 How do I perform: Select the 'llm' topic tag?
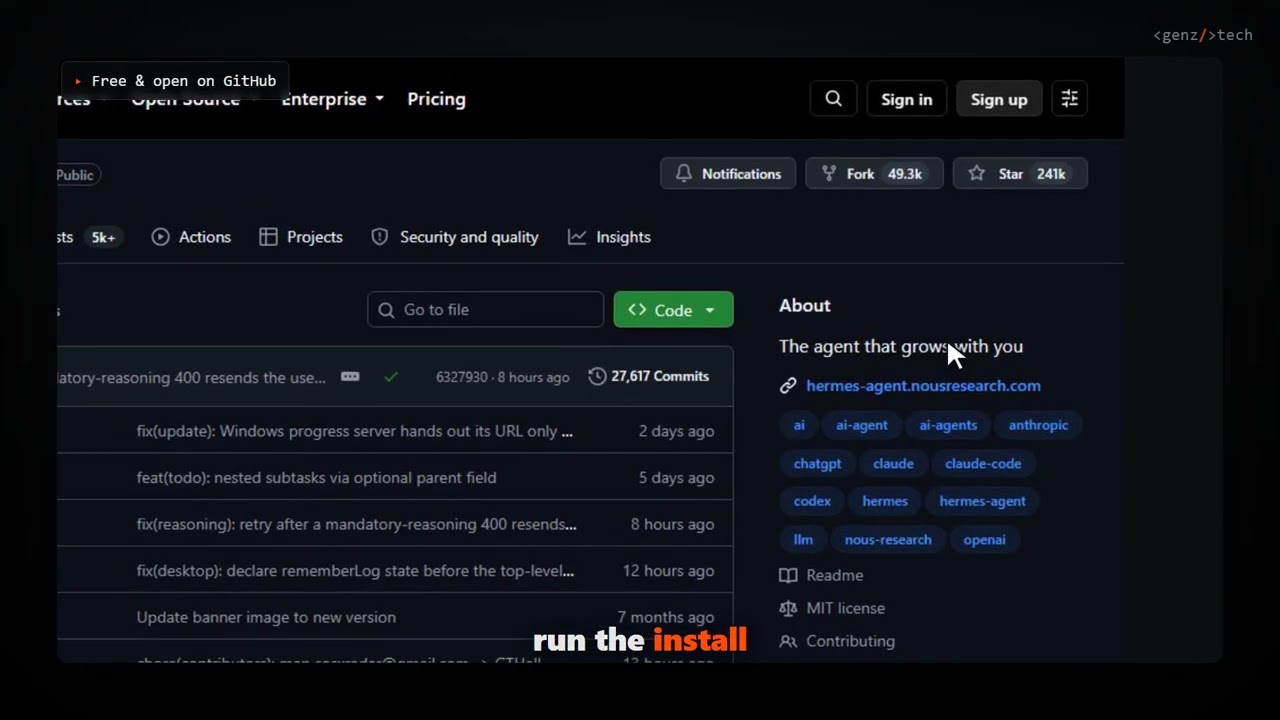coord(803,539)
